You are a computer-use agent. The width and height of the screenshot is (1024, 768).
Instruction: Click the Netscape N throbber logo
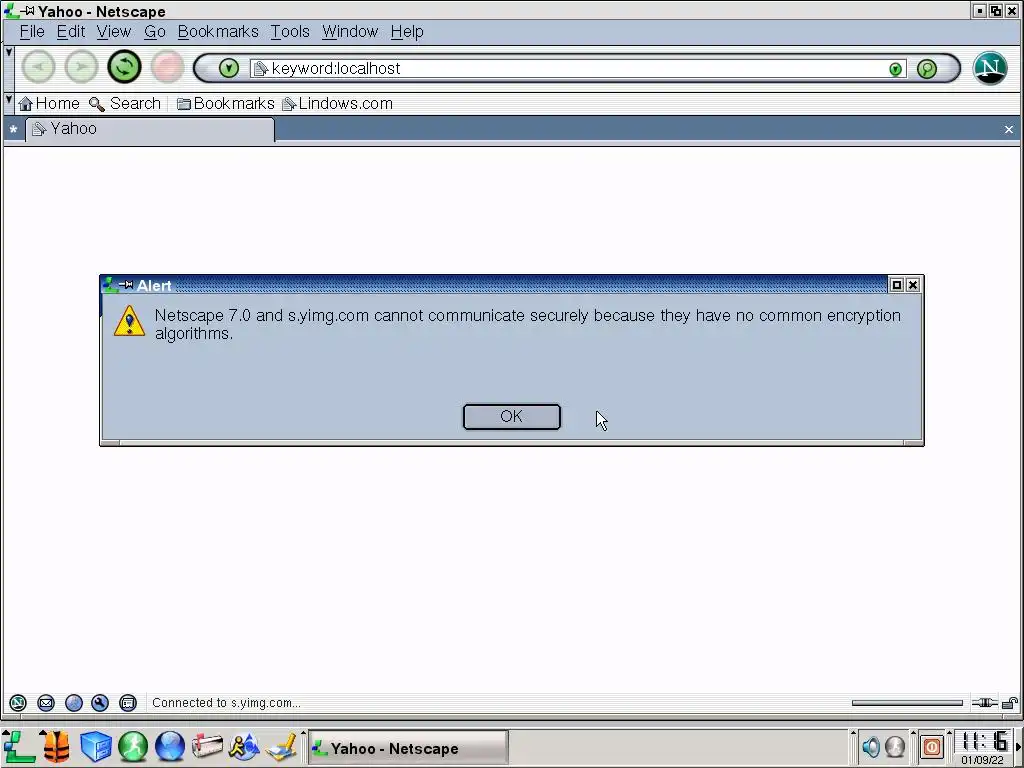point(990,68)
